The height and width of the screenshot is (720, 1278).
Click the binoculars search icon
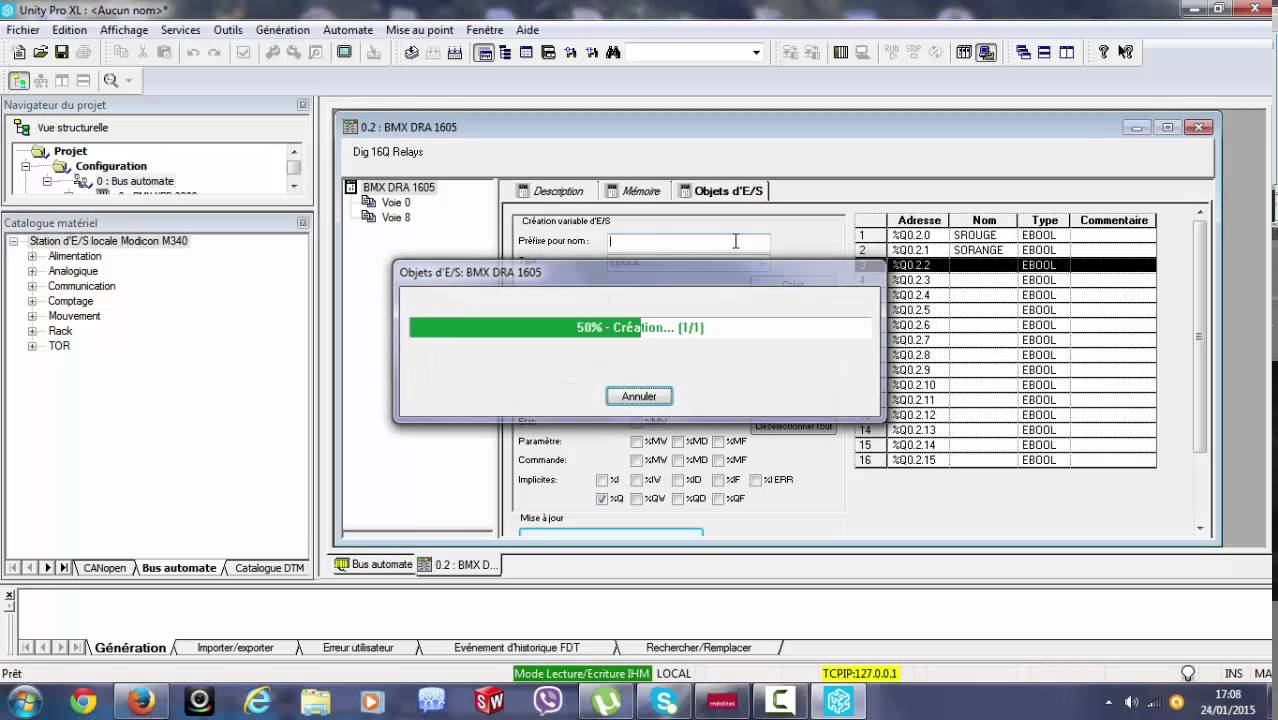(613, 52)
